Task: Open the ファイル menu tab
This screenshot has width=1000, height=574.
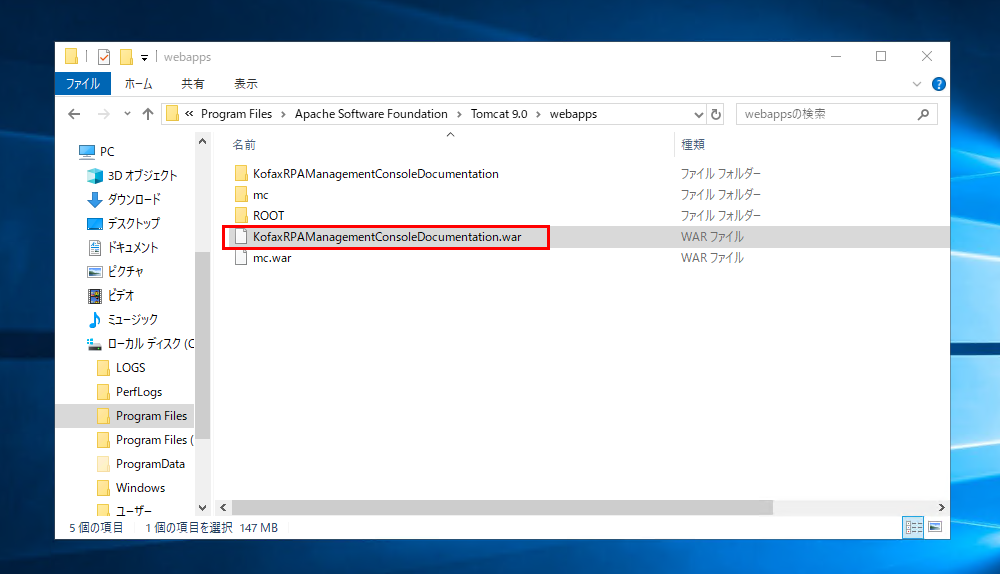Action: click(83, 84)
